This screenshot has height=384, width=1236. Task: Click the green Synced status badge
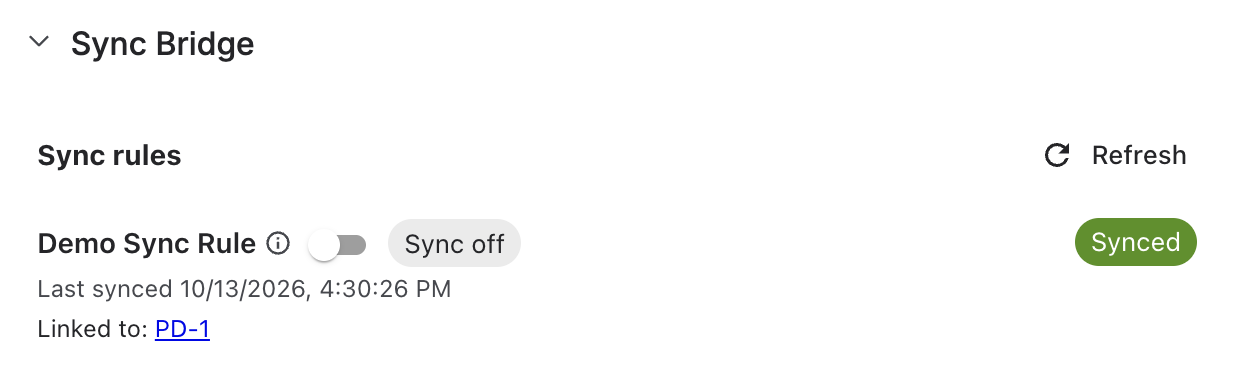(1135, 242)
